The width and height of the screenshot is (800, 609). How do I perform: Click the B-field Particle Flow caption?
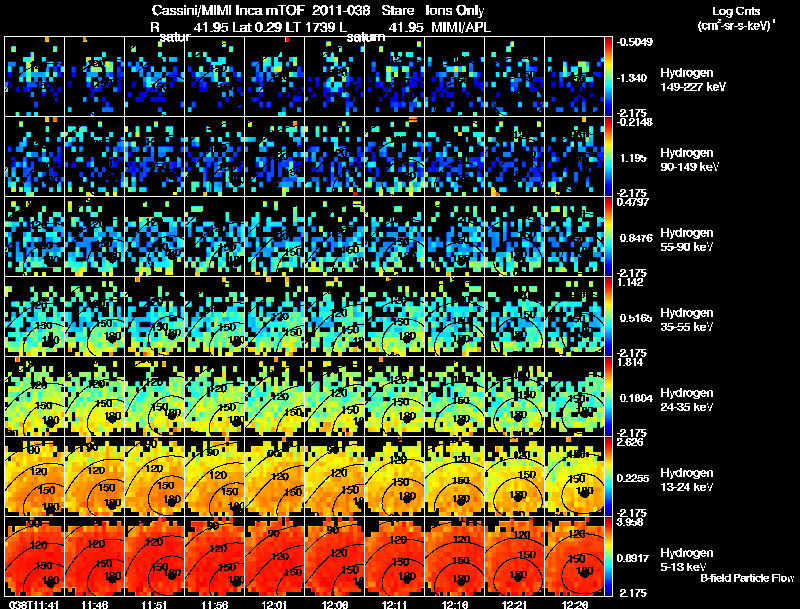tap(747, 578)
